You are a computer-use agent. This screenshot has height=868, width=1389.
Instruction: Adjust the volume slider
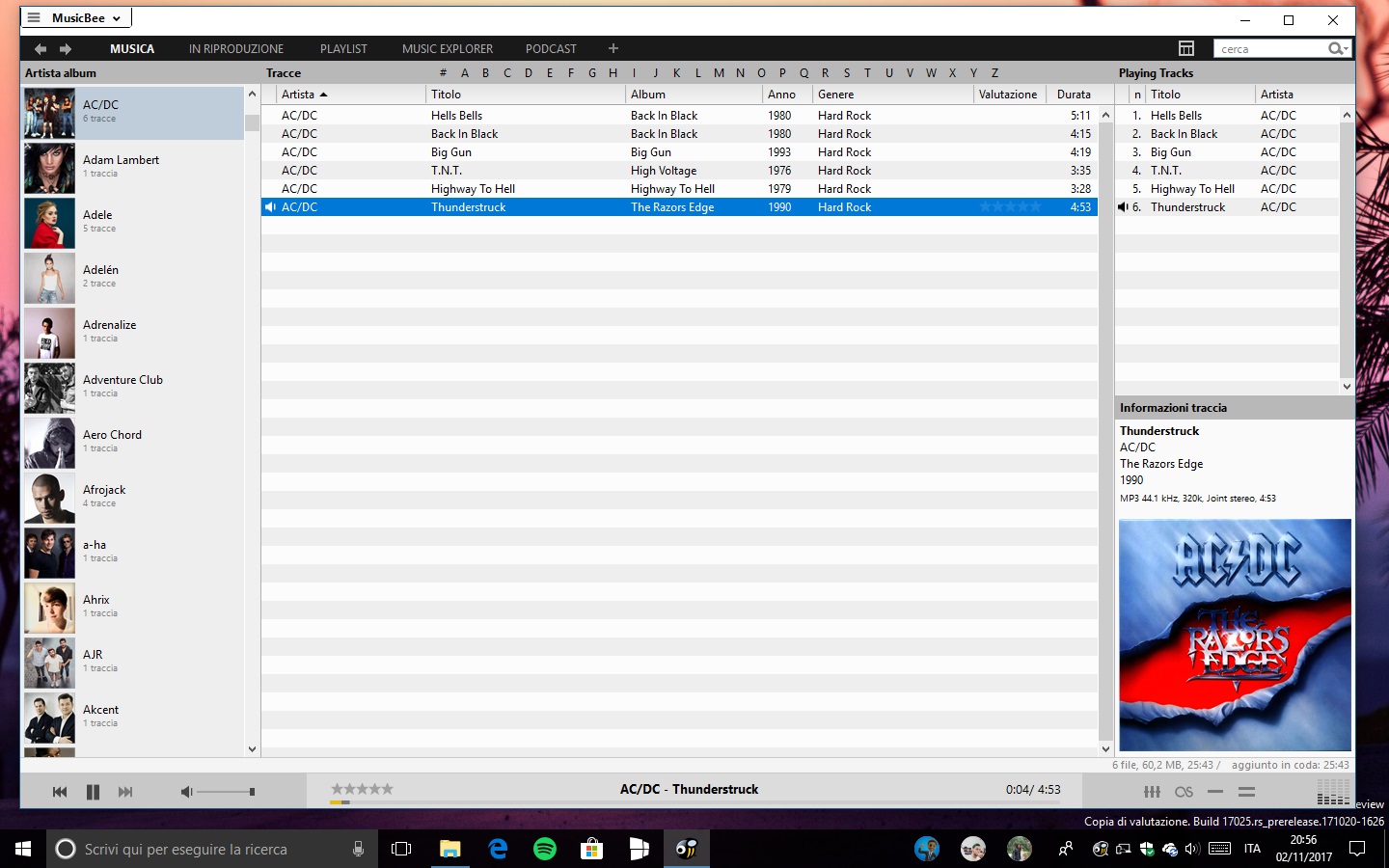pyautogui.click(x=227, y=792)
